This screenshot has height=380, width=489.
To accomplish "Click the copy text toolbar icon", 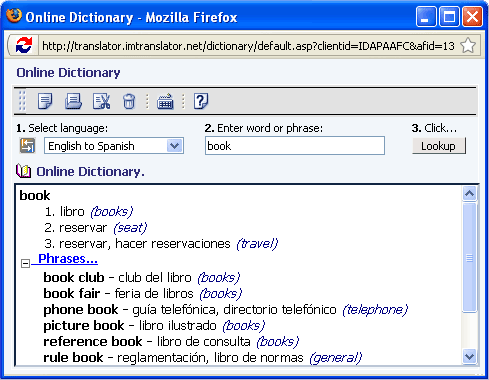I will (45, 101).
